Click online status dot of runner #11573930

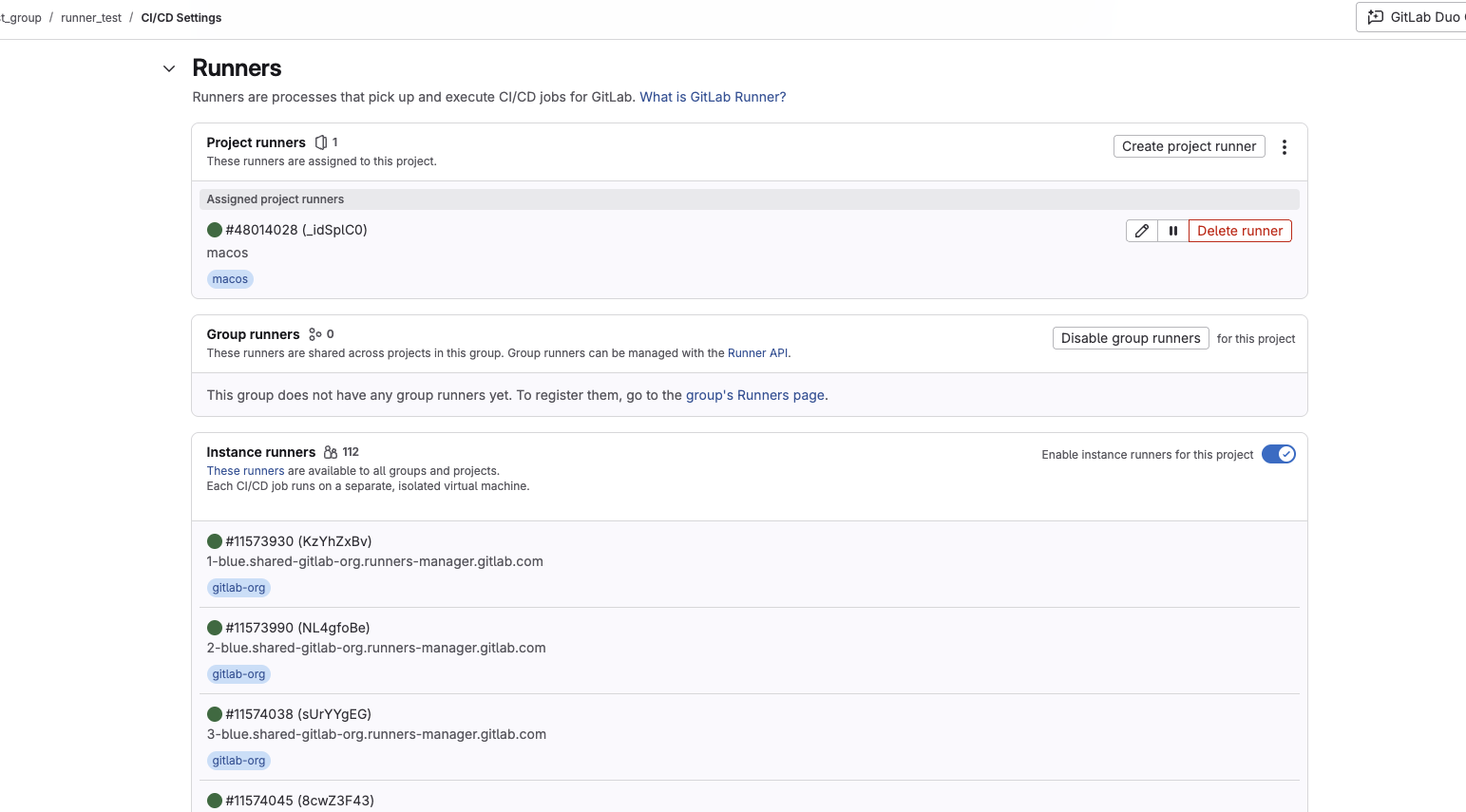point(215,541)
